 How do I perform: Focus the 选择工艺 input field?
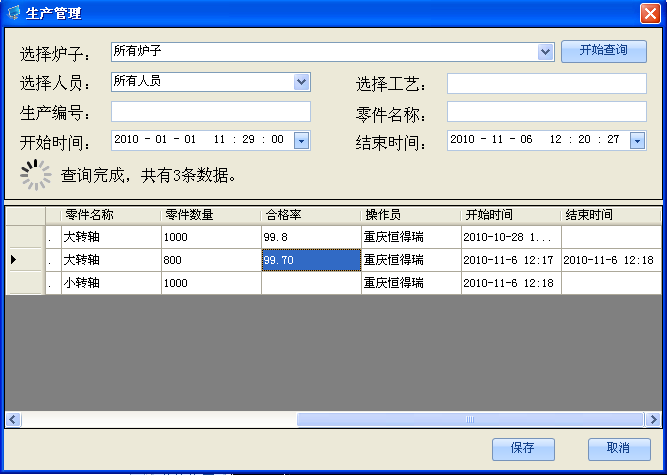[547, 83]
